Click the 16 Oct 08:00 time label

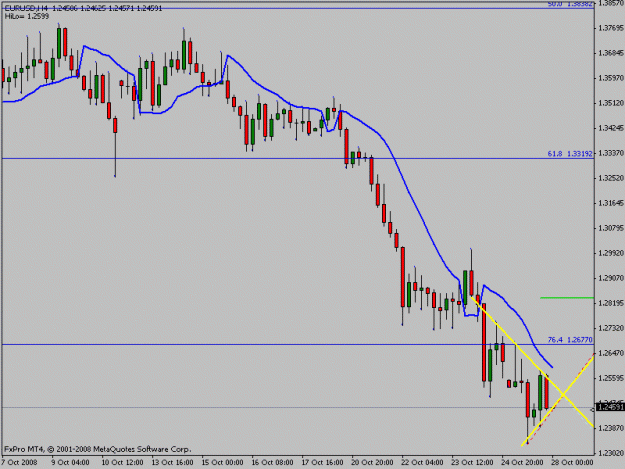273,463
